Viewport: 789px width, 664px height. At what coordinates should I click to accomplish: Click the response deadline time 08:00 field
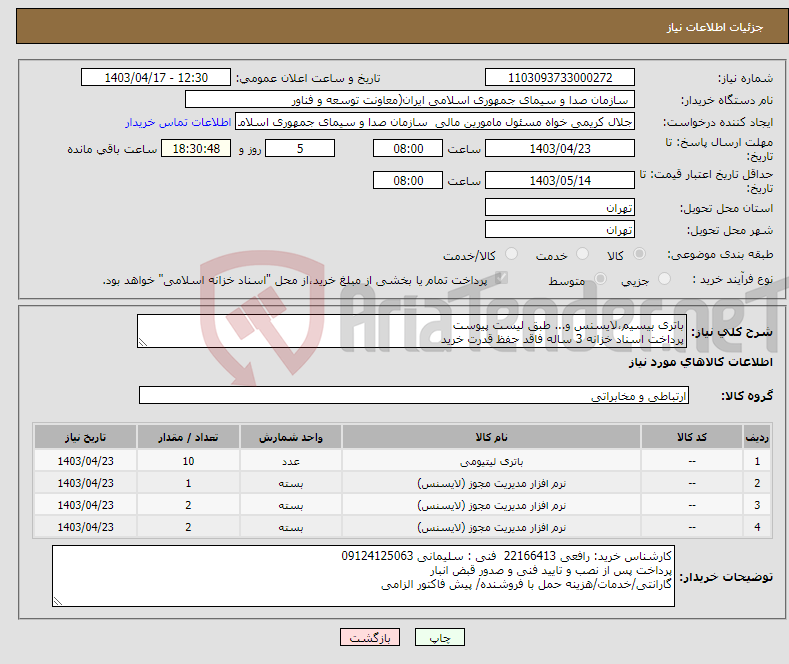(408, 148)
